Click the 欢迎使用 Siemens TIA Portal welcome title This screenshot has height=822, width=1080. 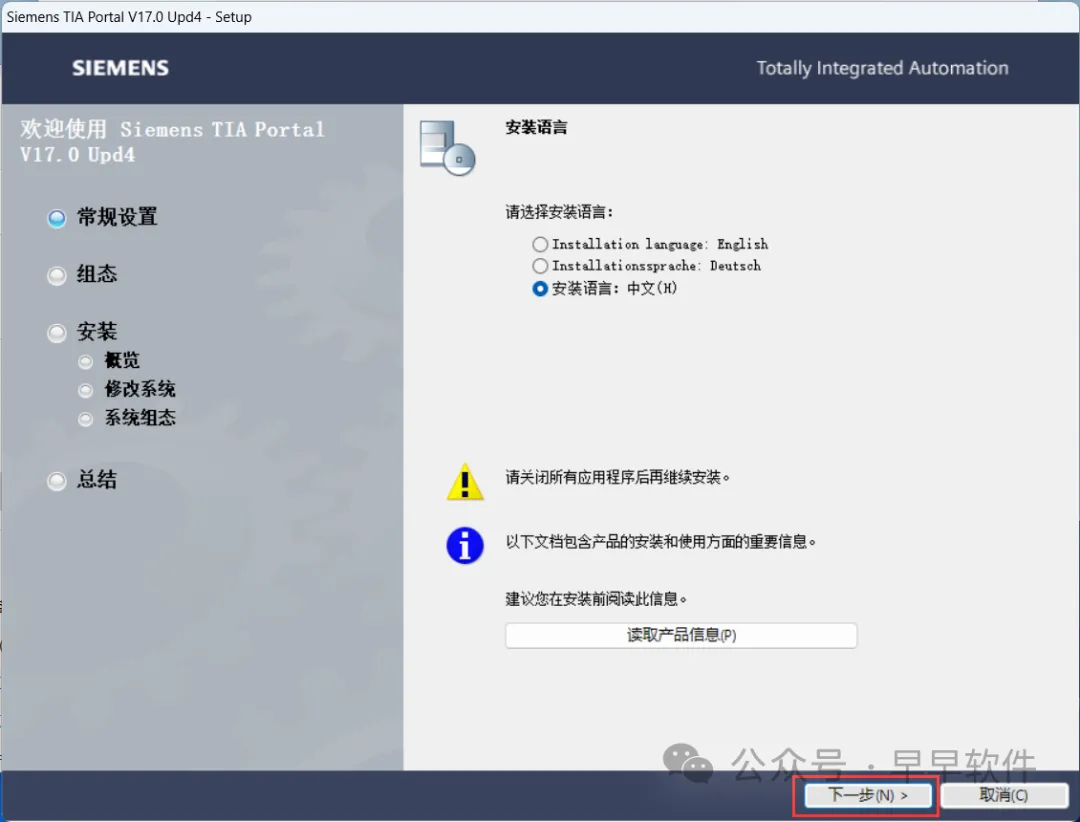pos(172,142)
